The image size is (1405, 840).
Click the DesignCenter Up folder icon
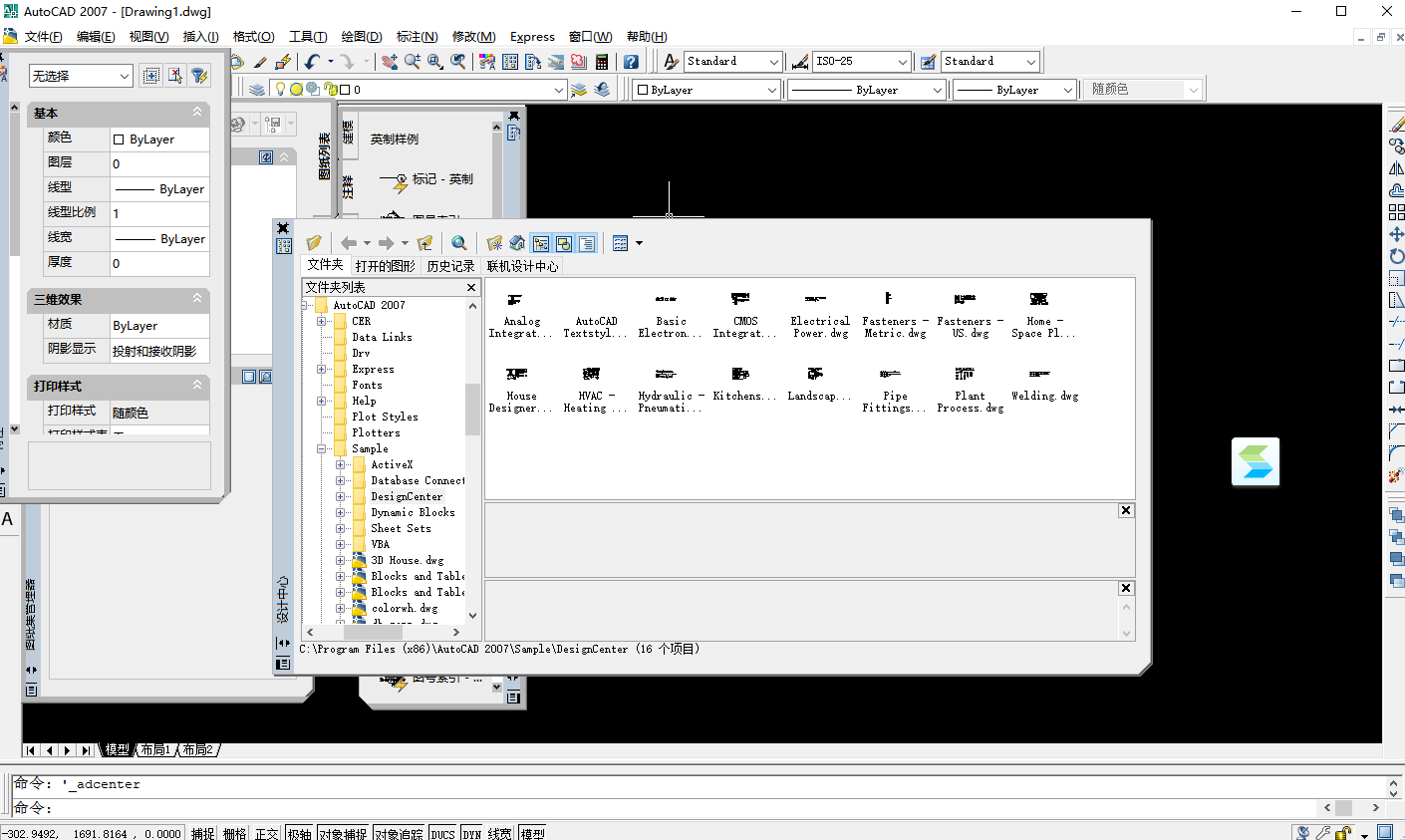pyautogui.click(x=425, y=243)
